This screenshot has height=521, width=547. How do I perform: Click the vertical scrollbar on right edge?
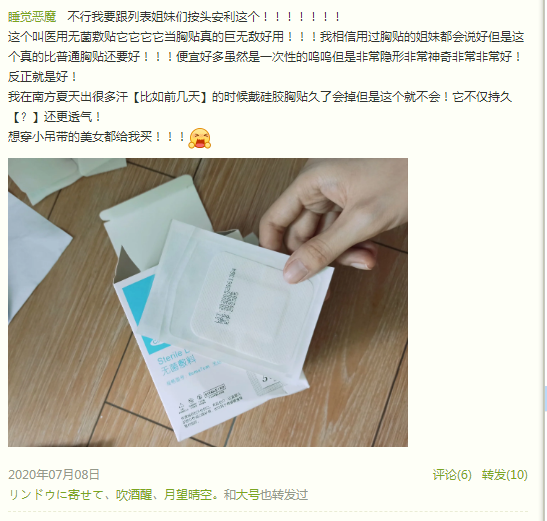click(x=545, y=400)
